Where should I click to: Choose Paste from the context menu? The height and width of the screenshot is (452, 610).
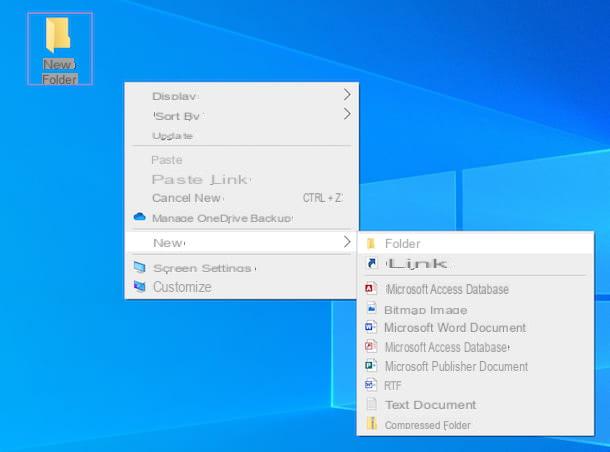pyautogui.click(x=167, y=160)
